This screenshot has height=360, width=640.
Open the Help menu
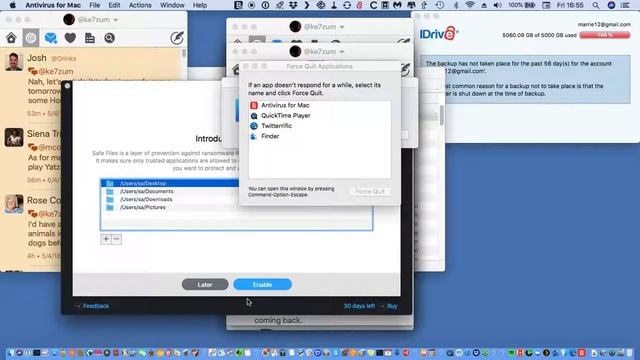[200, 5]
